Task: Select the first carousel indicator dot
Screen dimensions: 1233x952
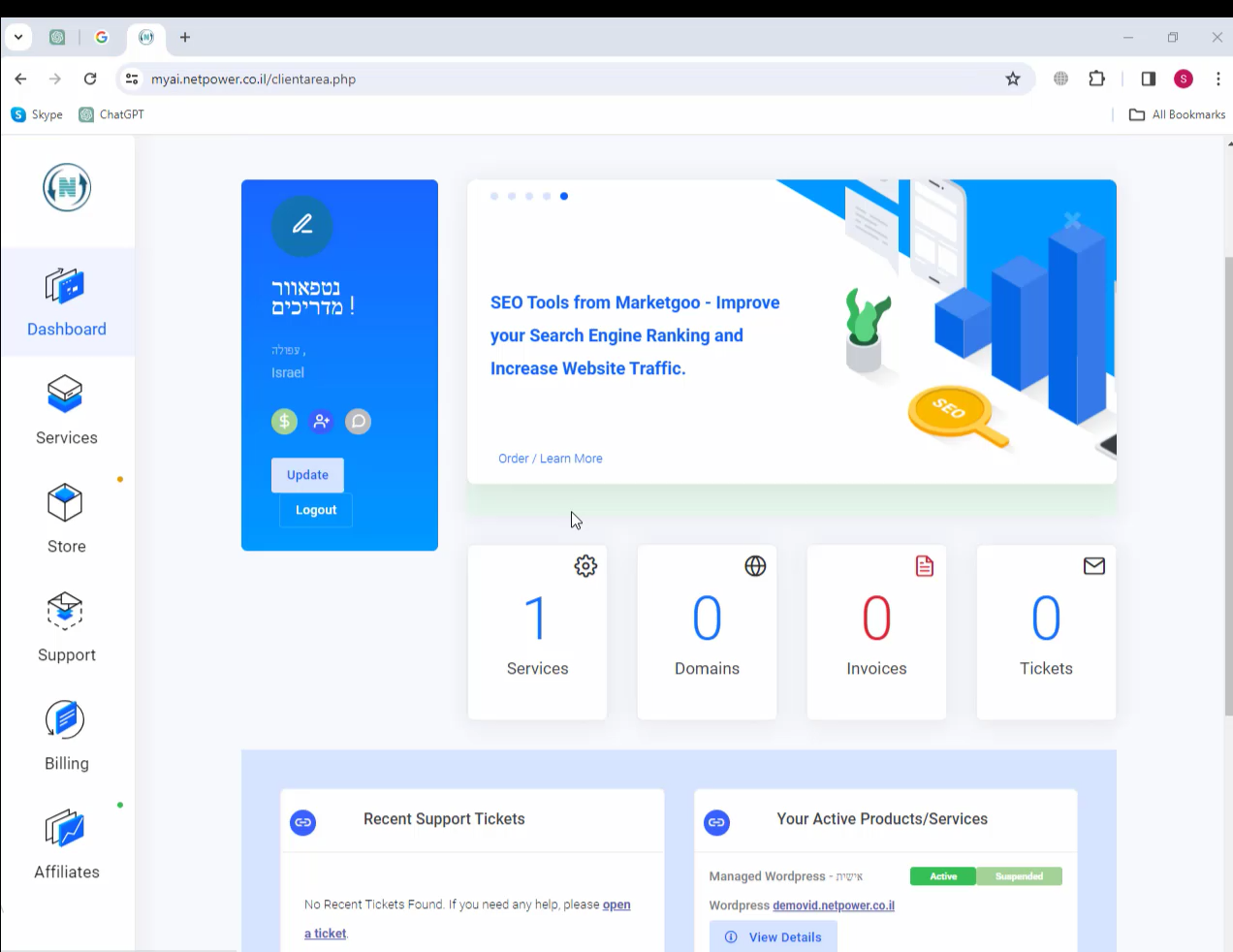Action: tap(494, 196)
